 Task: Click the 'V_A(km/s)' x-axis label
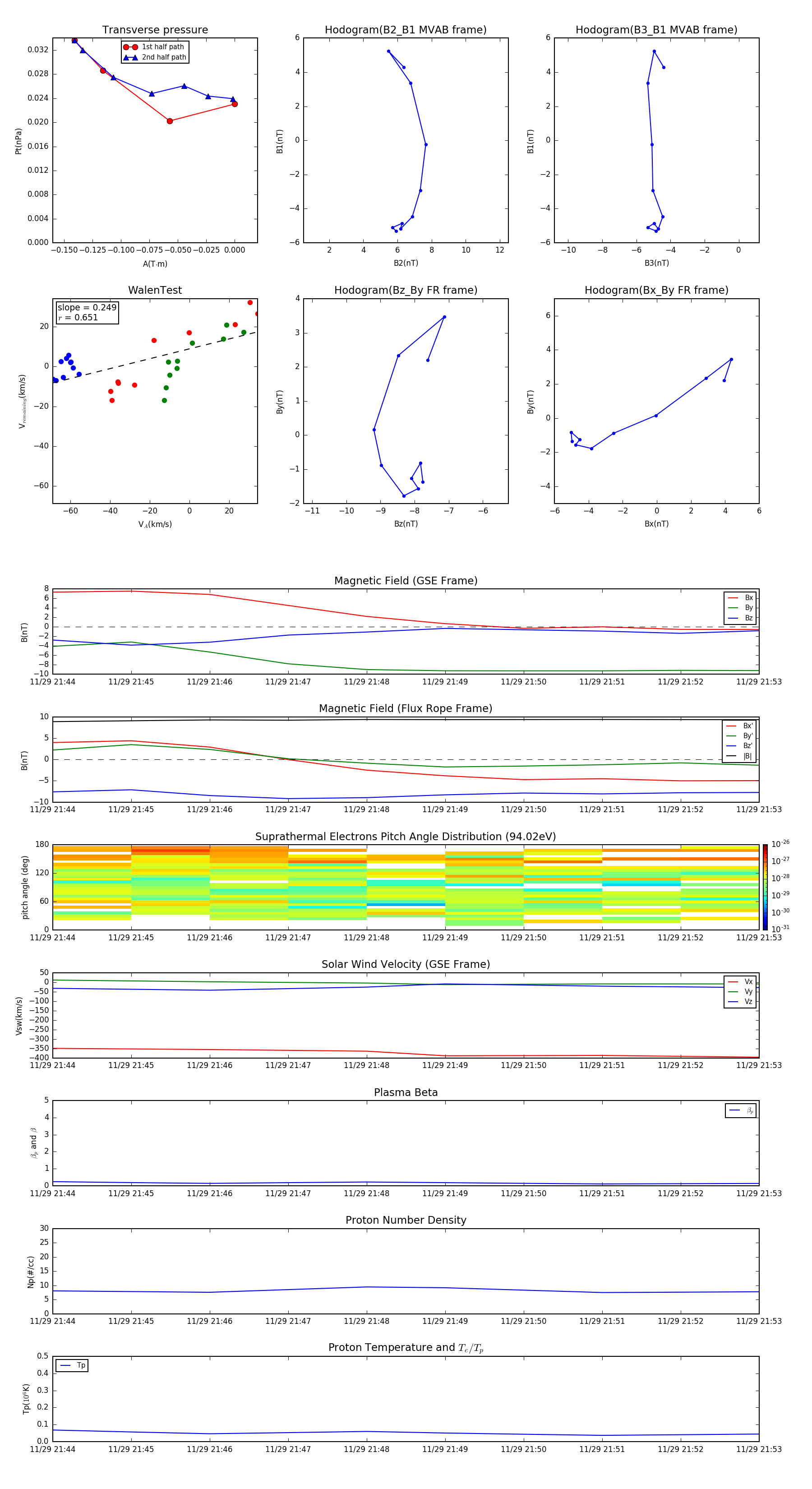point(155,524)
